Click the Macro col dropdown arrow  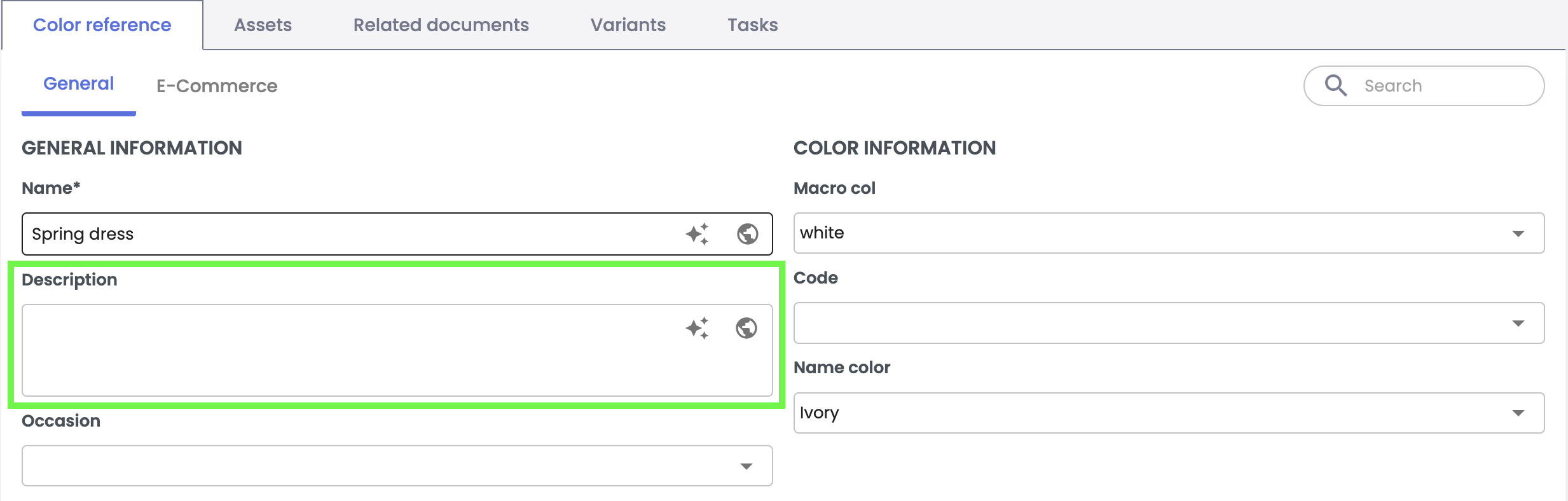(1518, 233)
